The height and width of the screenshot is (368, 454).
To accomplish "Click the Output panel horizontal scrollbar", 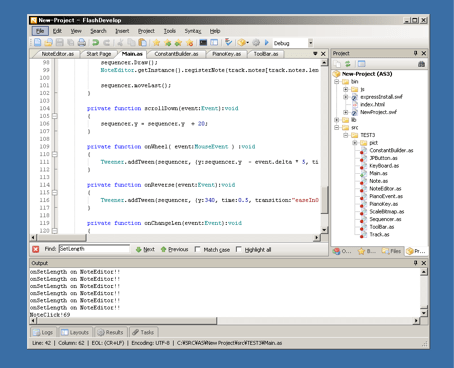I will coord(127,321).
